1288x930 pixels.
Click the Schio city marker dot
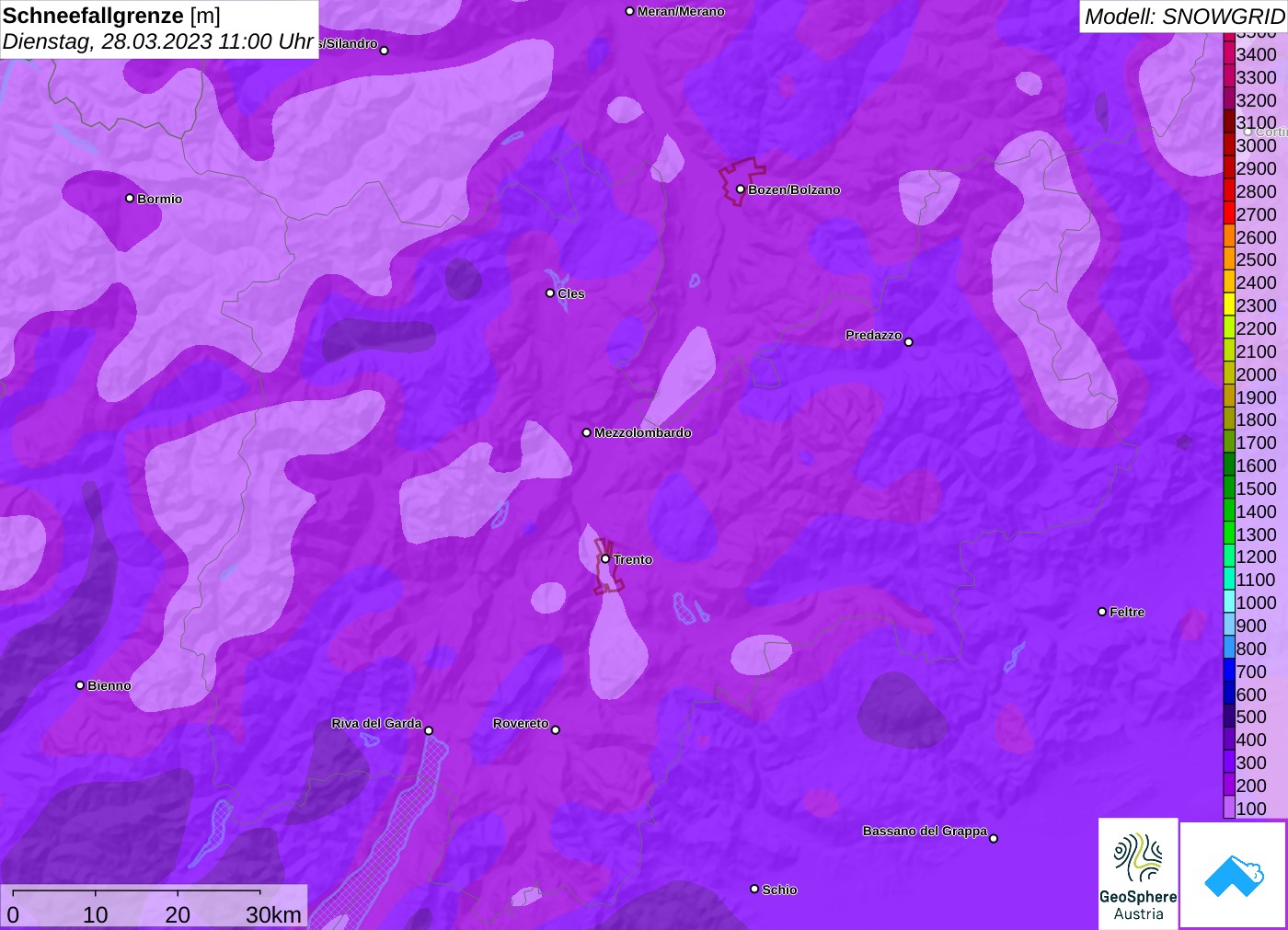[x=754, y=890]
